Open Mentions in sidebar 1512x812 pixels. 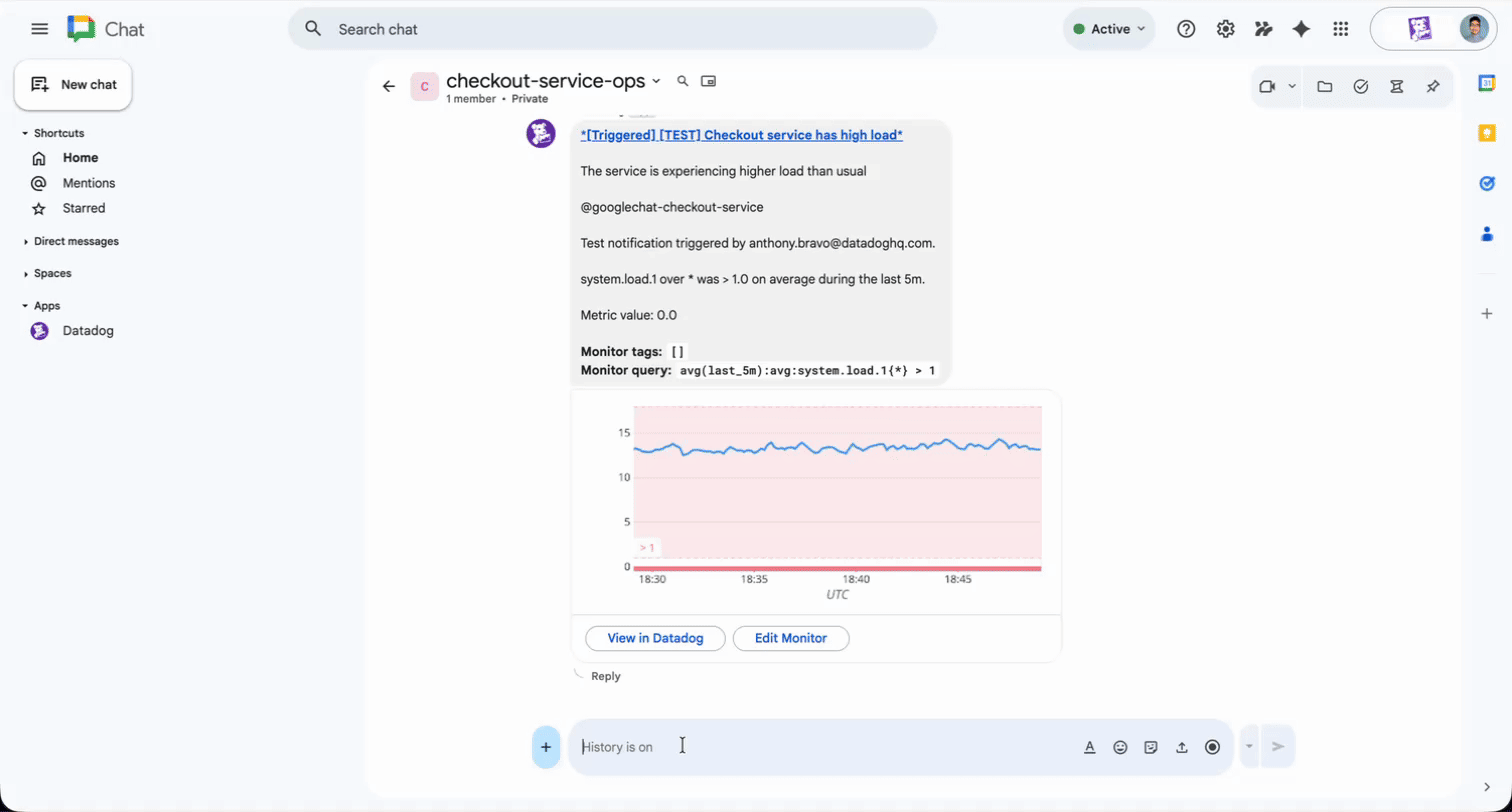point(88,183)
